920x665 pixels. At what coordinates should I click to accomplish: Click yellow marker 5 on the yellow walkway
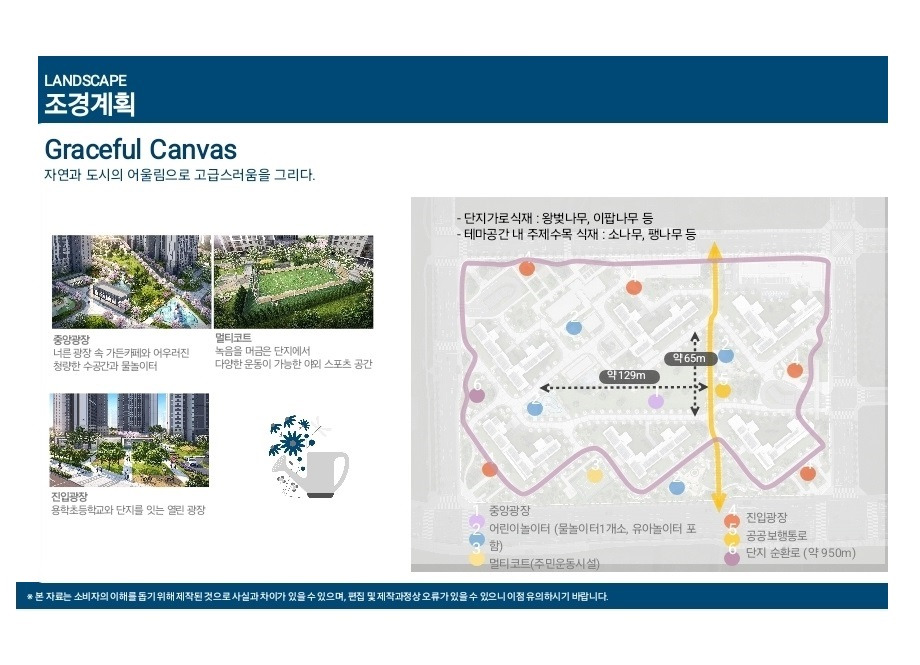click(723, 390)
